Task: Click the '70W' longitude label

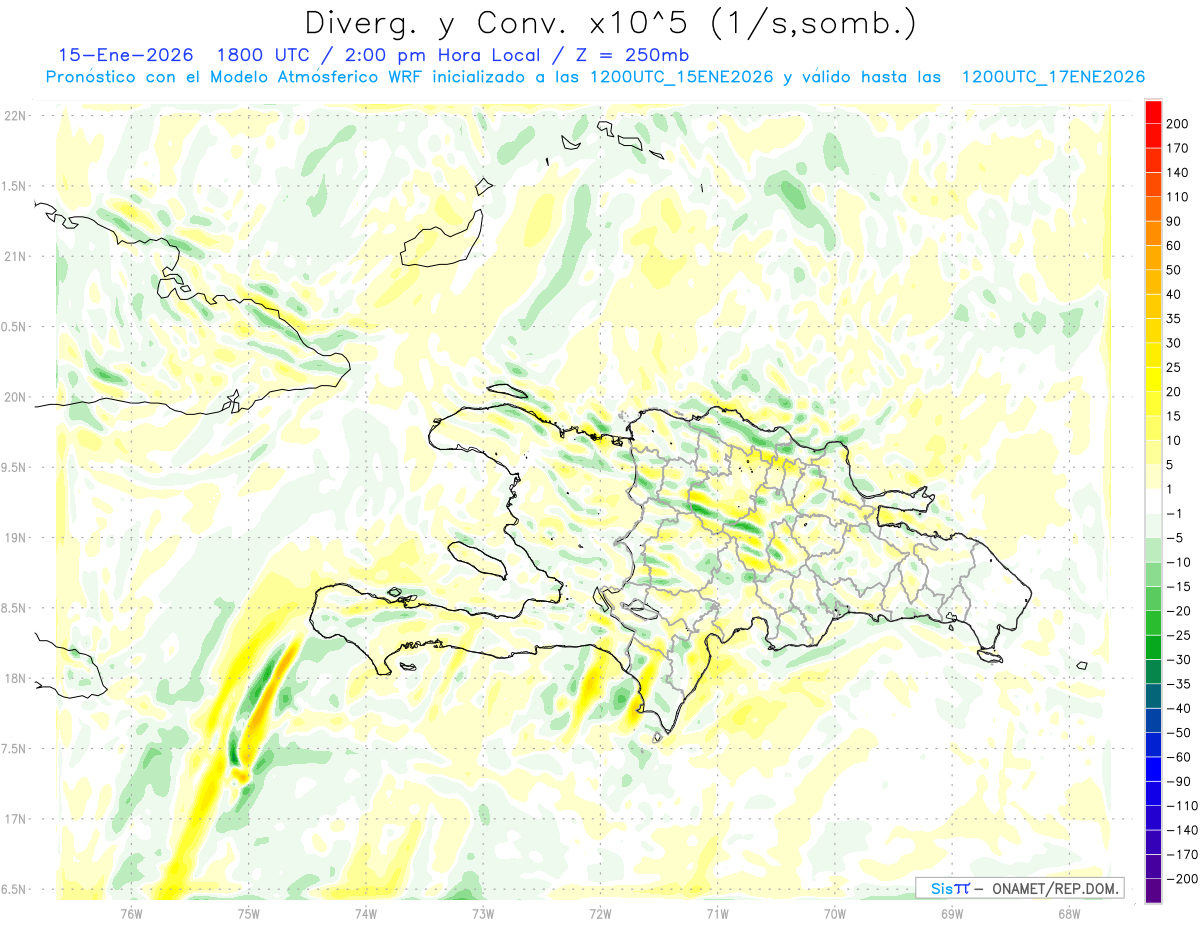Action: [835, 913]
